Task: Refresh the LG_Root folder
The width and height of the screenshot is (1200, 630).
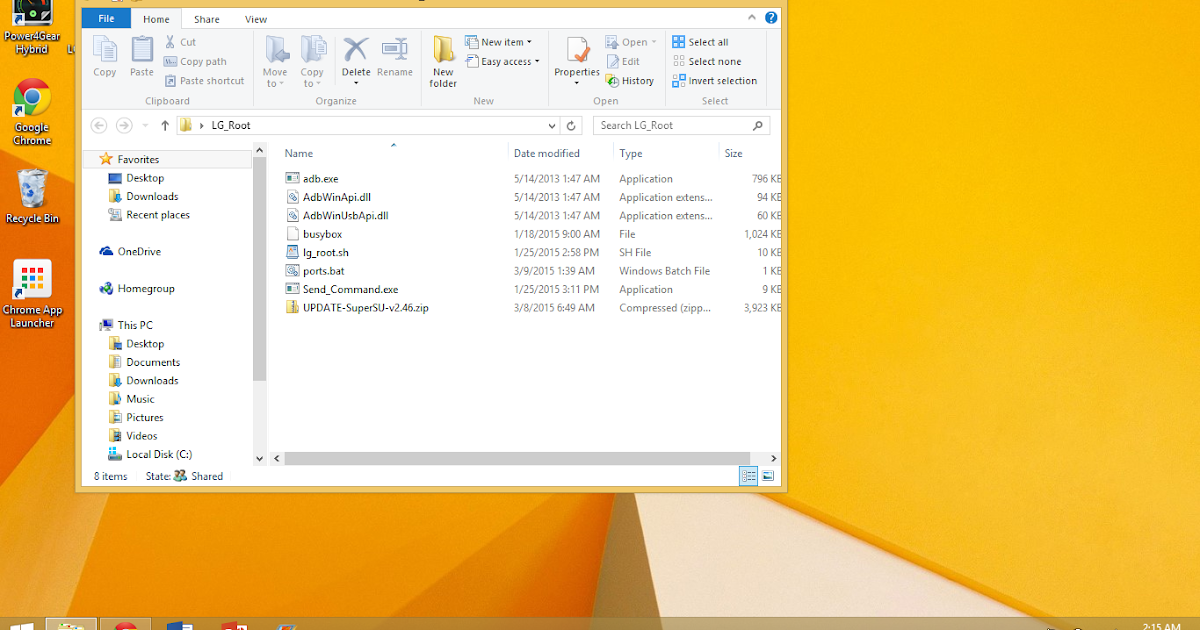Action: click(x=571, y=126)
